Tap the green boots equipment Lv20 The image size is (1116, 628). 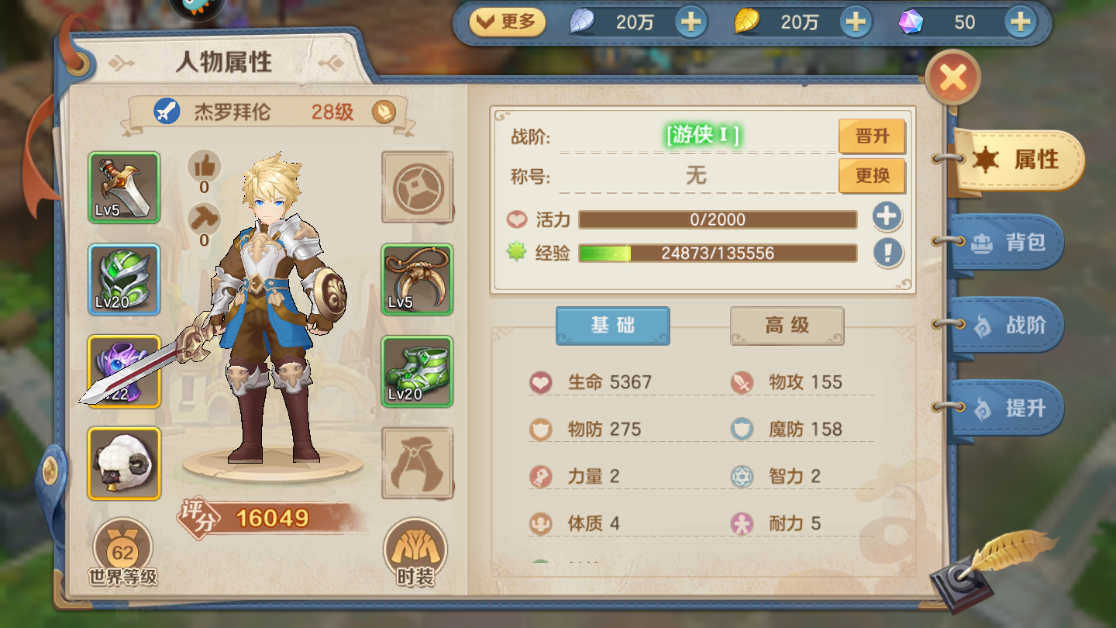[417, 371]
